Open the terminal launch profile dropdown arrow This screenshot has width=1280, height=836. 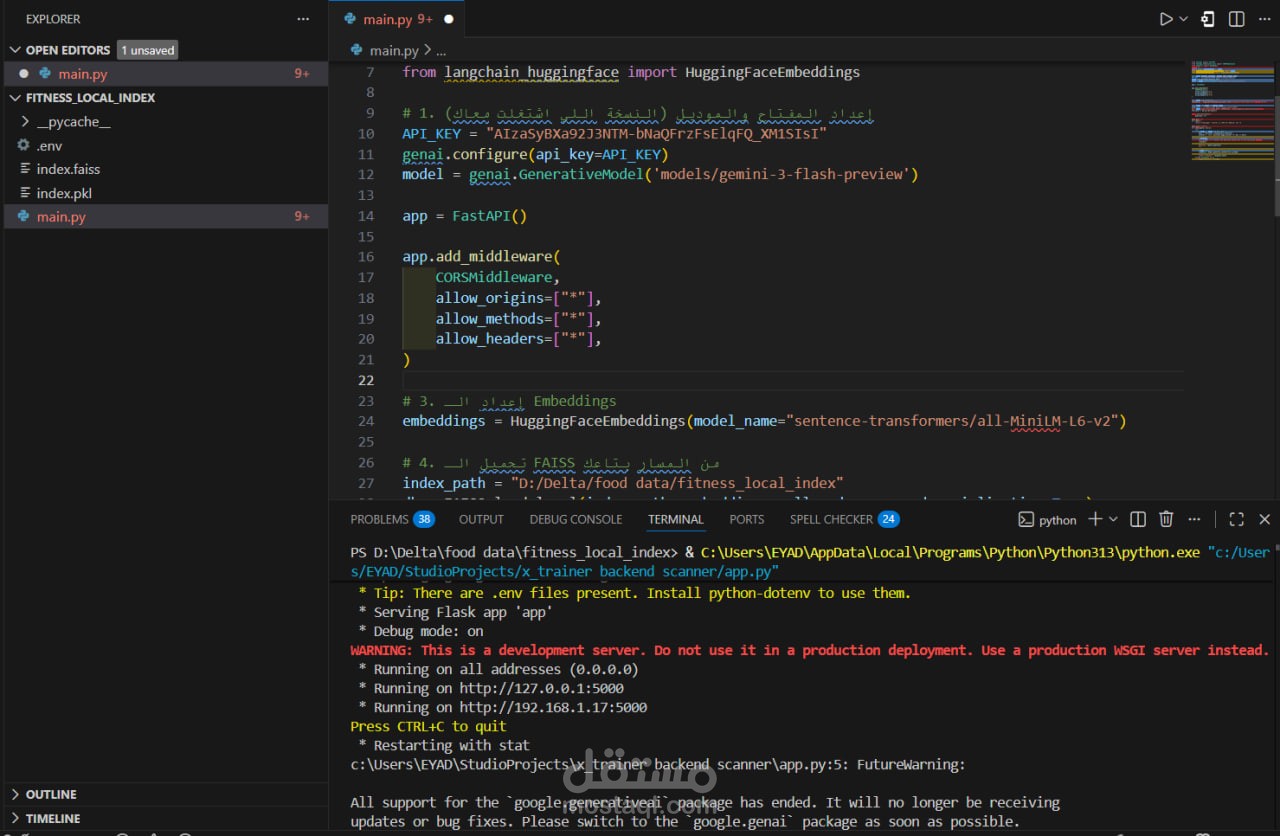coord(1113,519)
